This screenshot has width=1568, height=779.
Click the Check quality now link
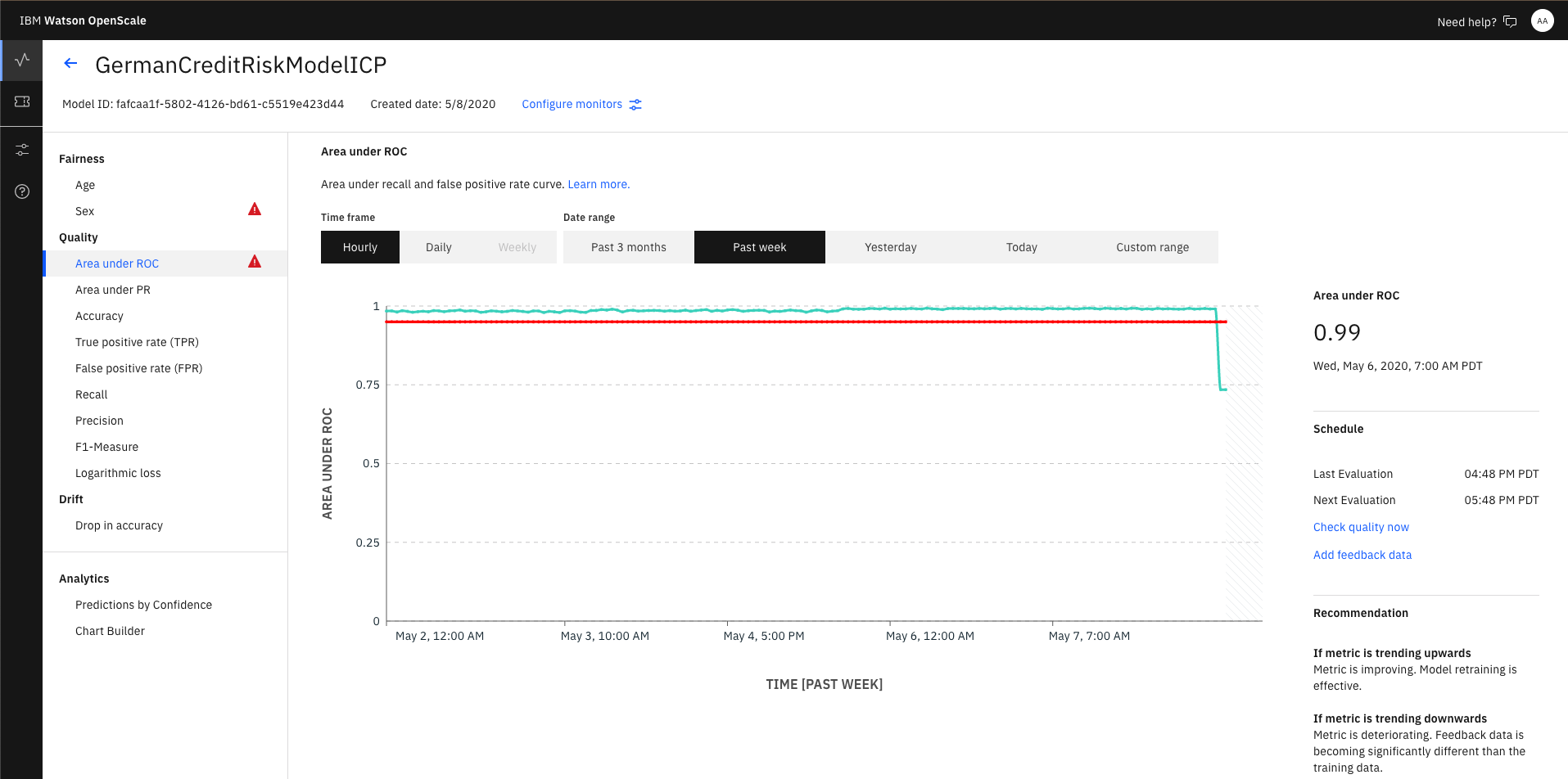point(1361,527)
